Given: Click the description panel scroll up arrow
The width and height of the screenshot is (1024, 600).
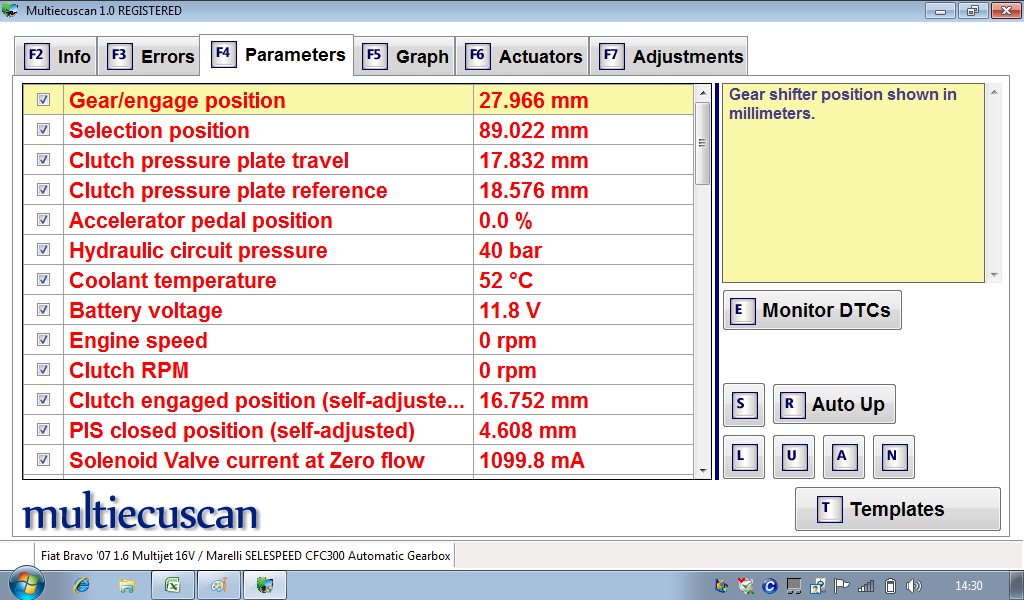Looking at the screenshot, I should [994, 93].
